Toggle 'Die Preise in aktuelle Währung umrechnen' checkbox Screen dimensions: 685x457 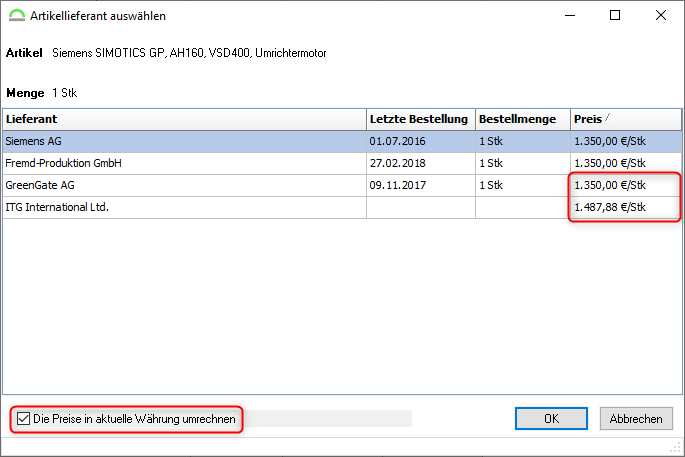pos(23,419)
